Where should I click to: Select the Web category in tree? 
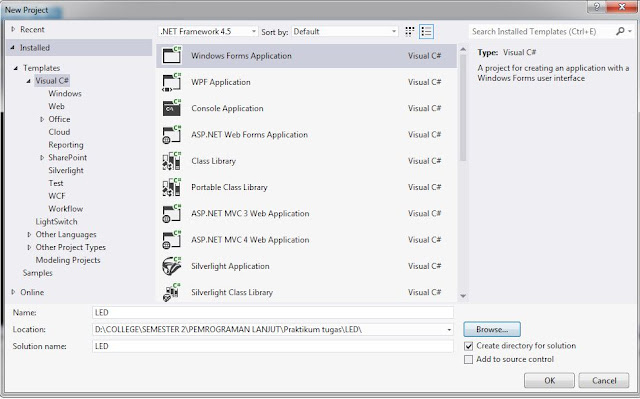click(x=56, y=106)
